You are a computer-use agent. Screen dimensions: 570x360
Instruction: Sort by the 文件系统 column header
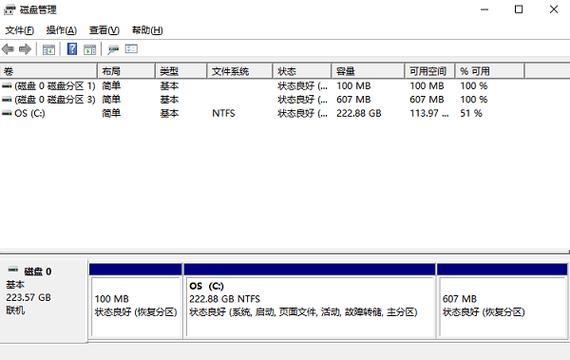pos(240,71)
